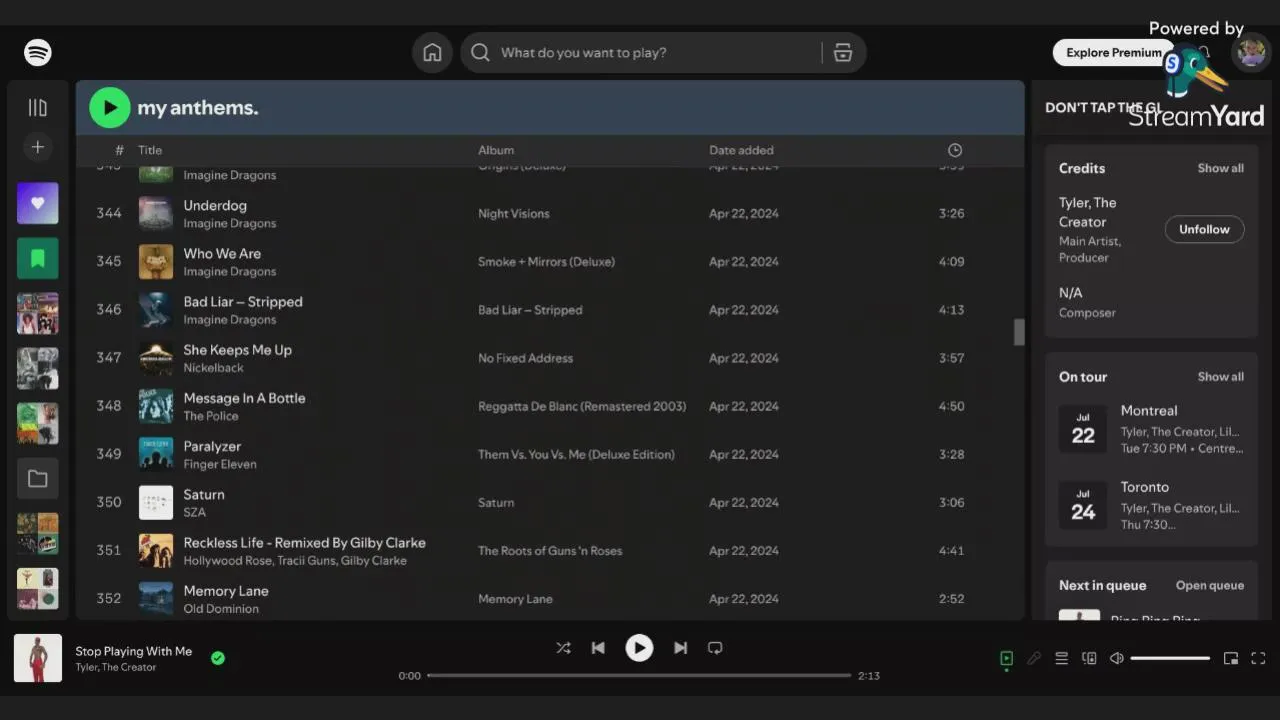1280x720 pixels.
Task: Unfollow Tyler, The Creator
Action: (x=1204, y=229)
